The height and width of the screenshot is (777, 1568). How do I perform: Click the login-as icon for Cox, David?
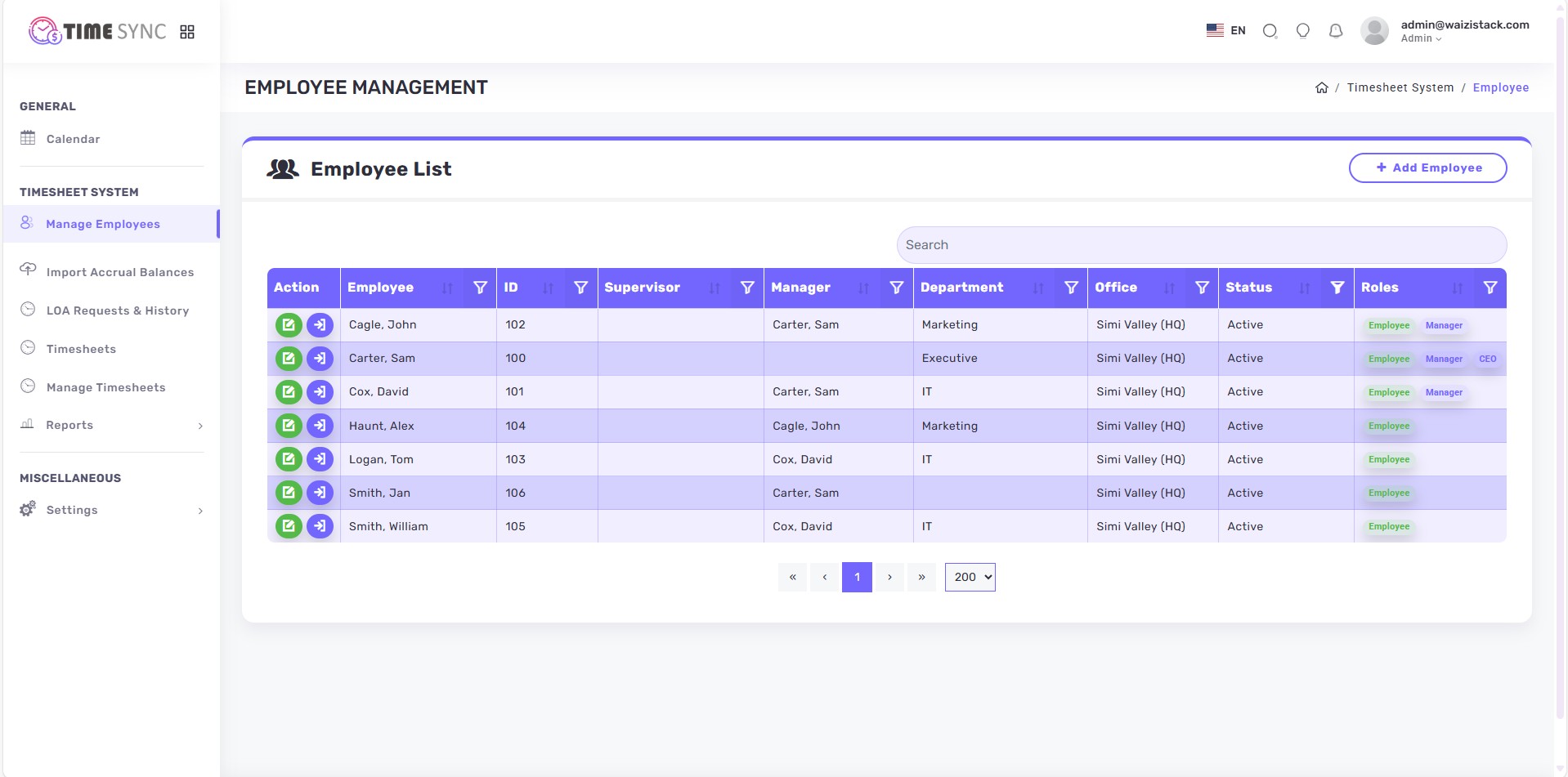(320, 392)
